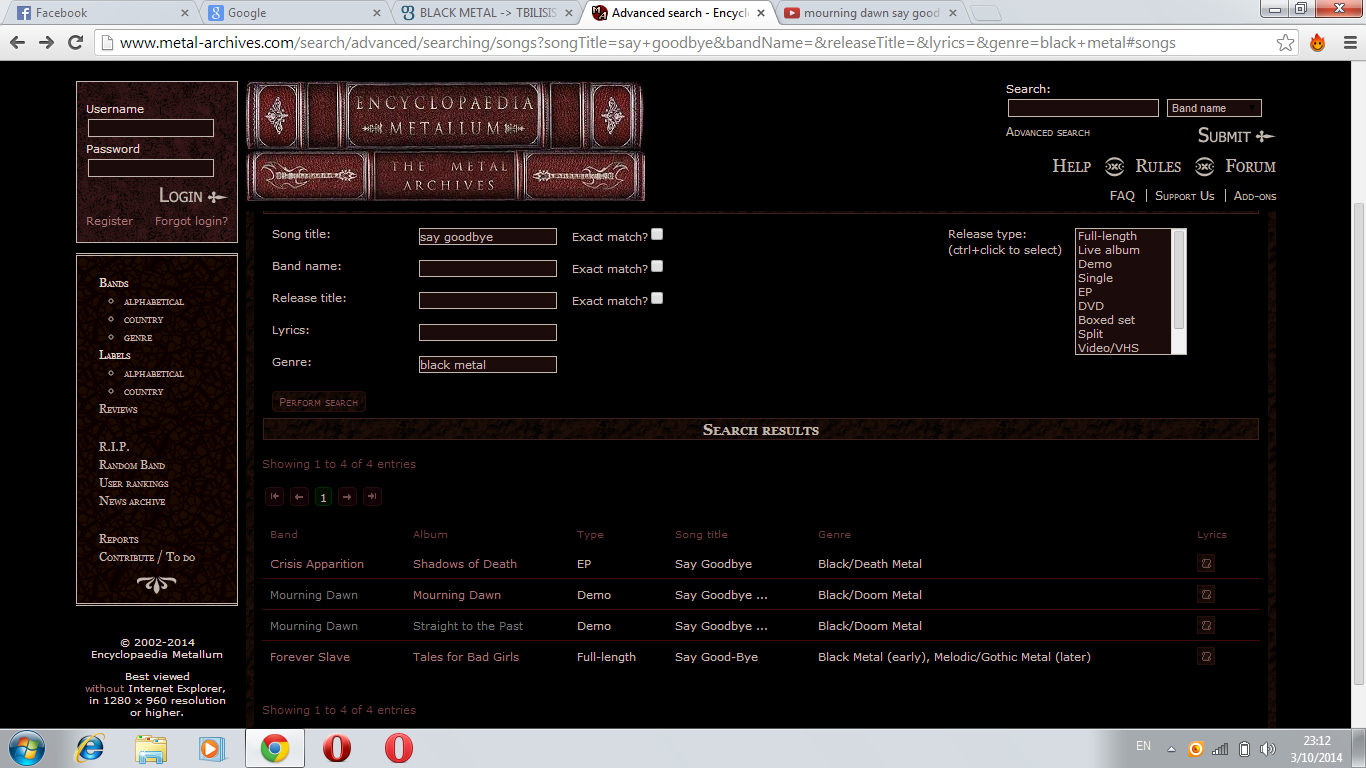Viewport: 1366px width, 768px height.
Task: Open Bands alphabetical in sidebar menu
Action: tap(154, 302)
